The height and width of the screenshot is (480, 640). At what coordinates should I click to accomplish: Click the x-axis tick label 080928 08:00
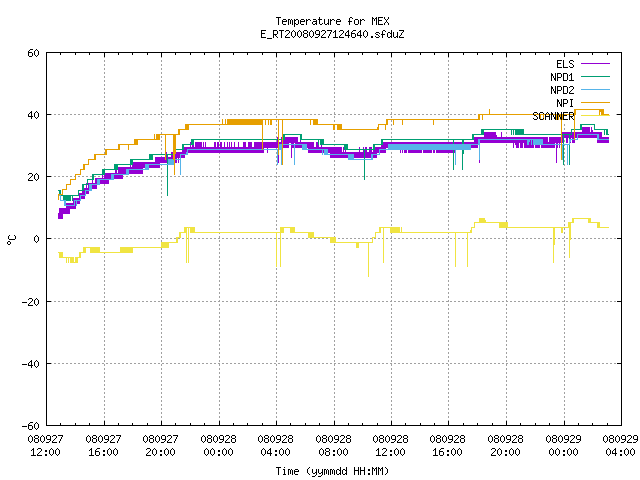(x=333, y=446)
